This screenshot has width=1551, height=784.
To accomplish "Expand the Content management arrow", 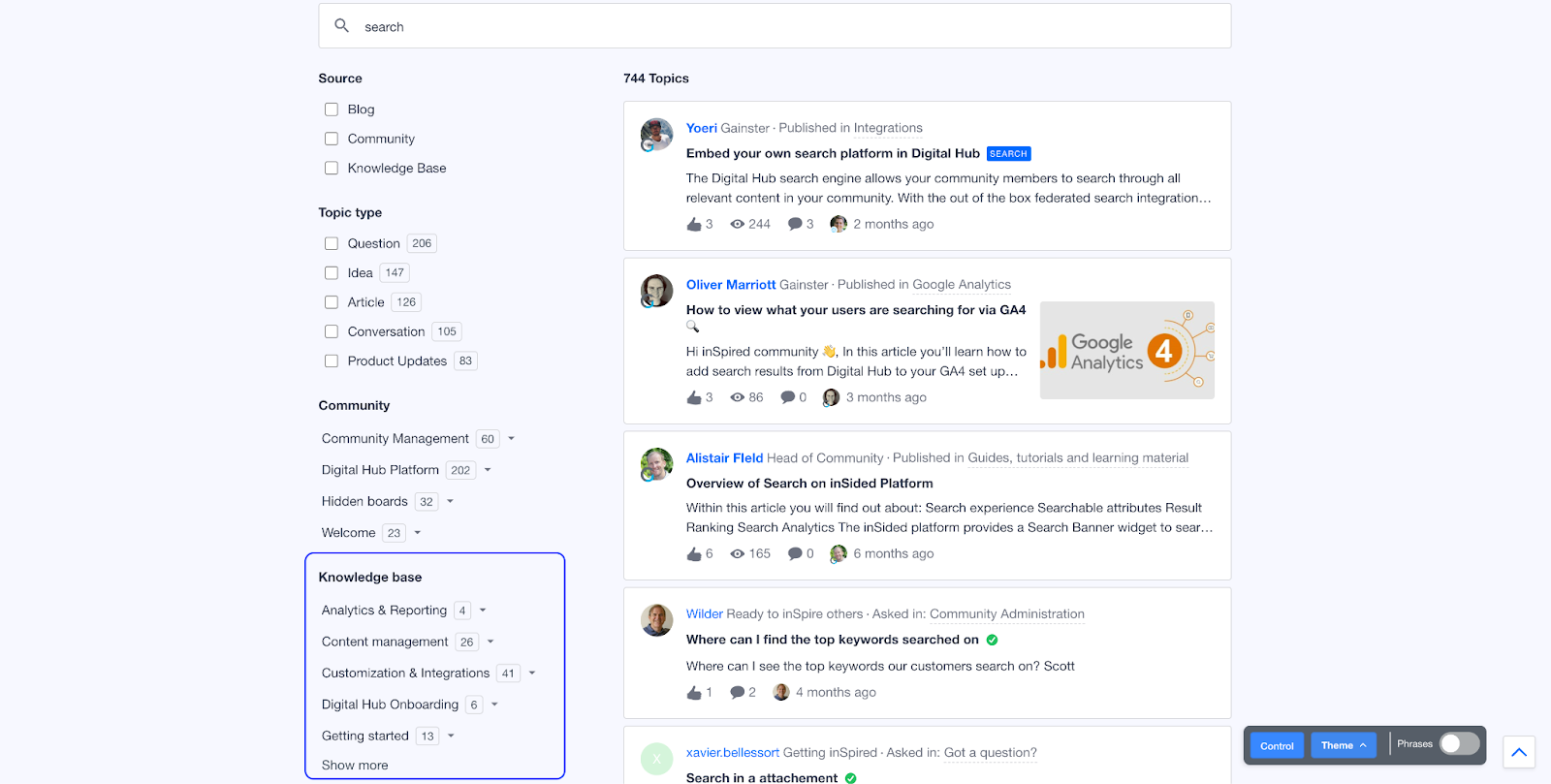I will click(491, 642).
